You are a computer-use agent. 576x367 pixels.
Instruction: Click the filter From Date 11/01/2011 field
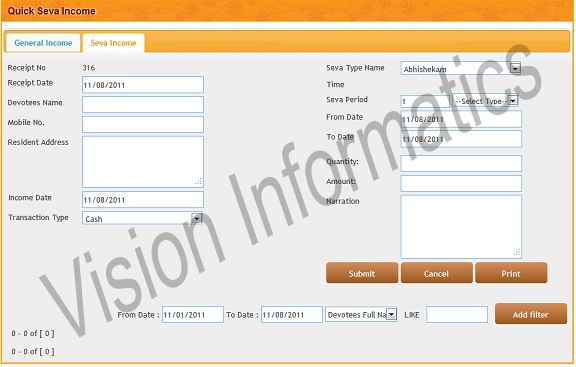point(193,315)
